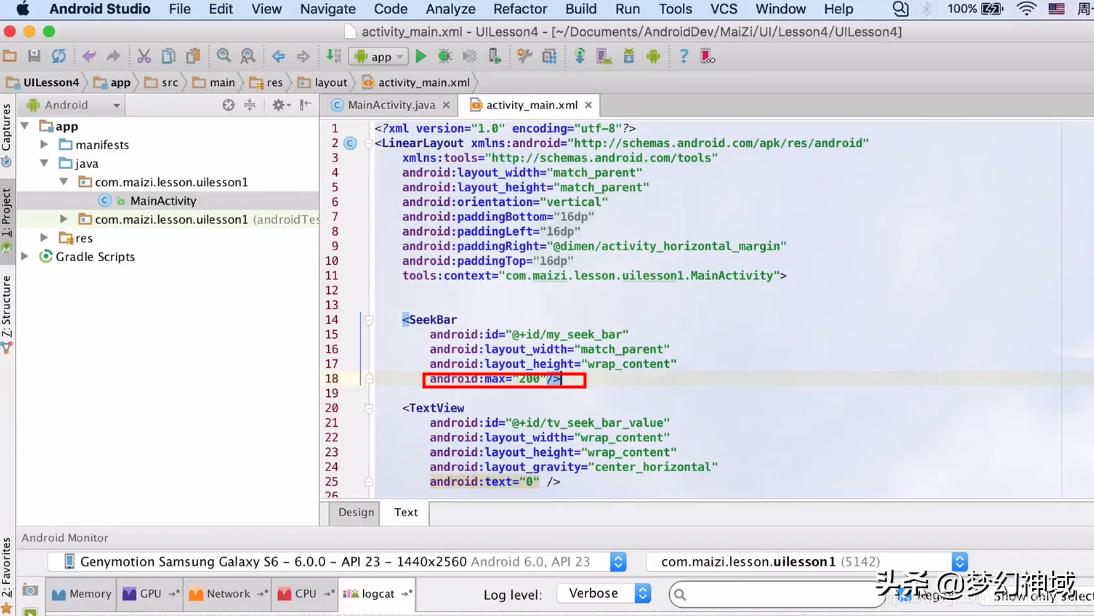Screen dimensions: 1094x616
Task: Toggle the Captures tool window side tab
Action: [7, 128]
